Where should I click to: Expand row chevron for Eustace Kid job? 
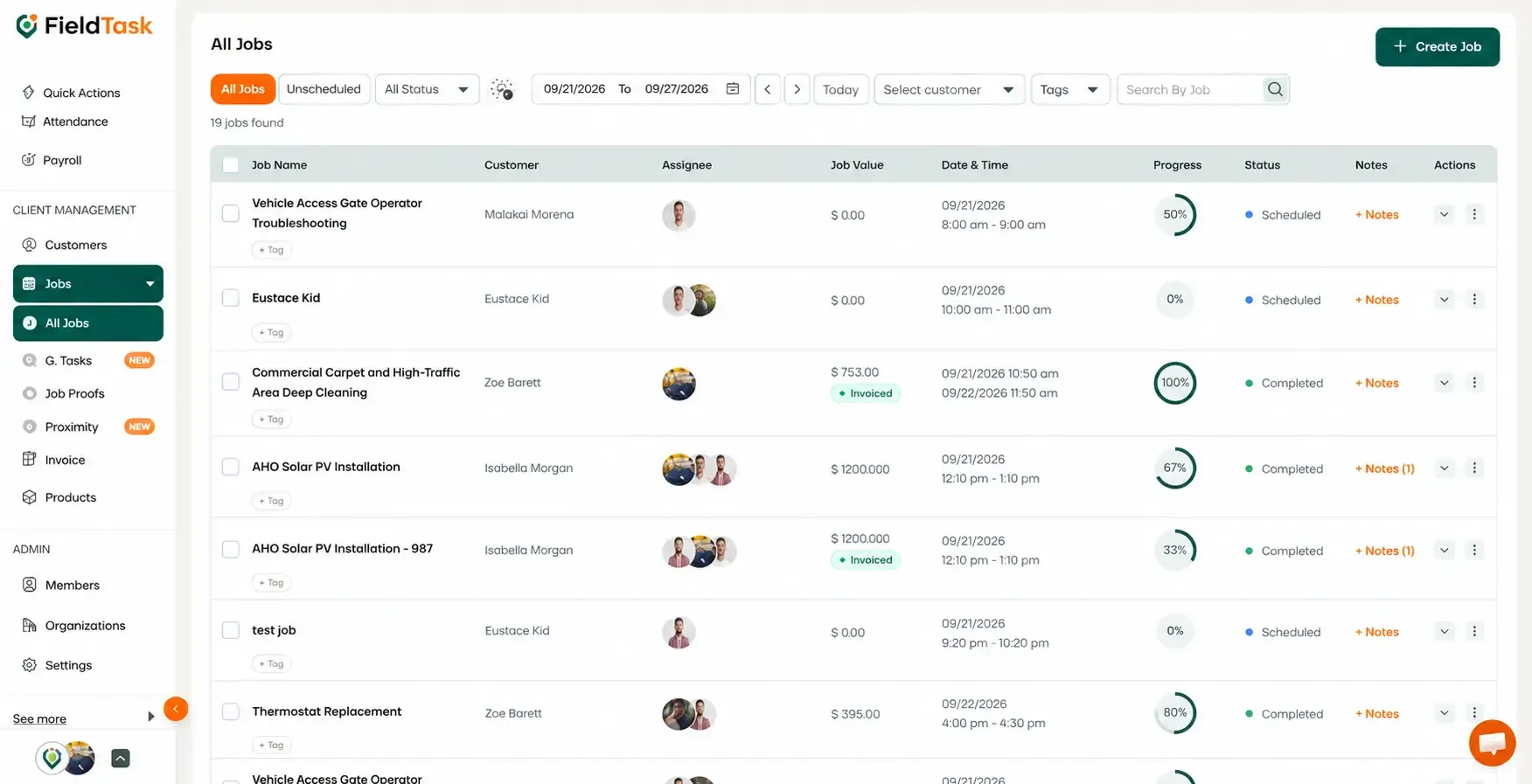coord(1445,300)
